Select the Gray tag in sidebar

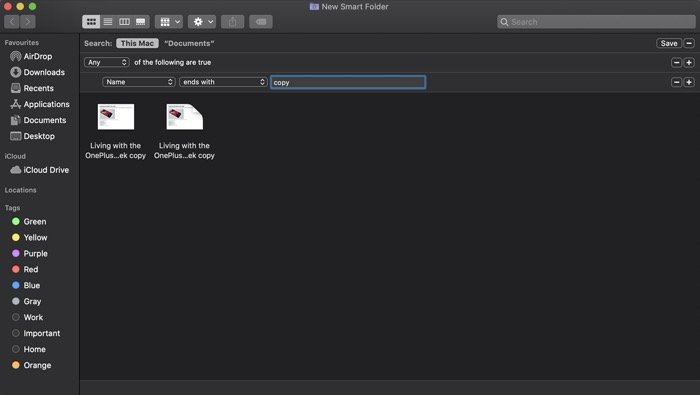tap(26, 301)
